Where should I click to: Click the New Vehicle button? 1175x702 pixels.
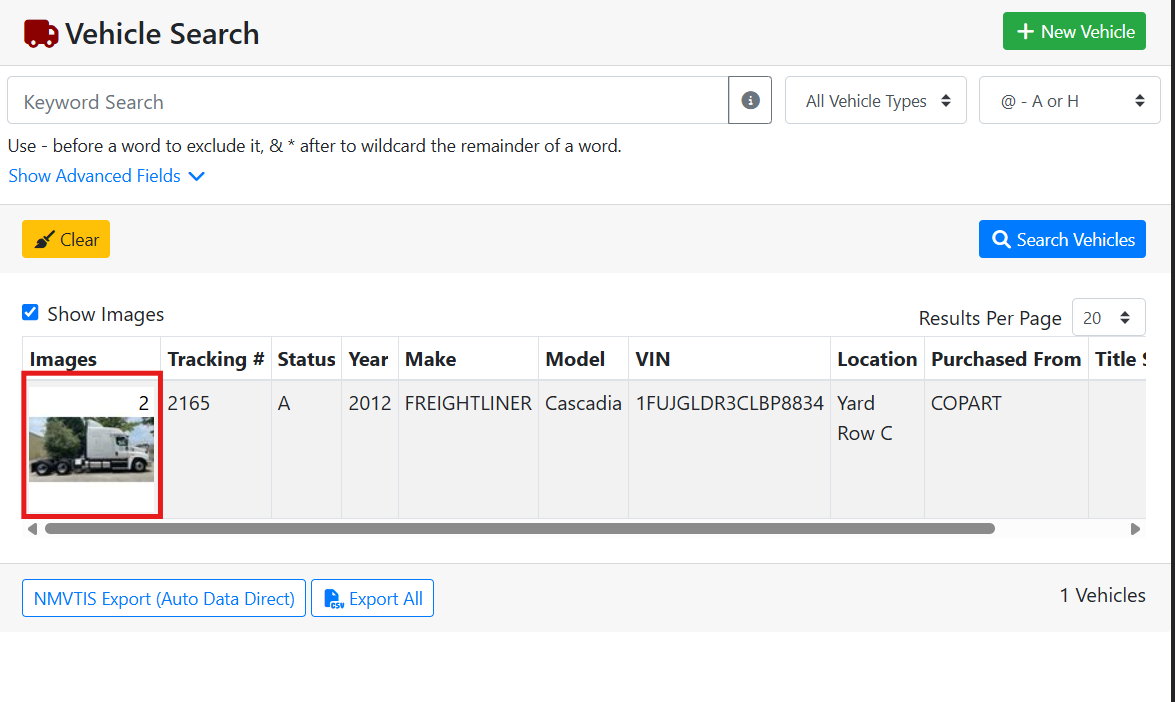tap(1074, 31)
